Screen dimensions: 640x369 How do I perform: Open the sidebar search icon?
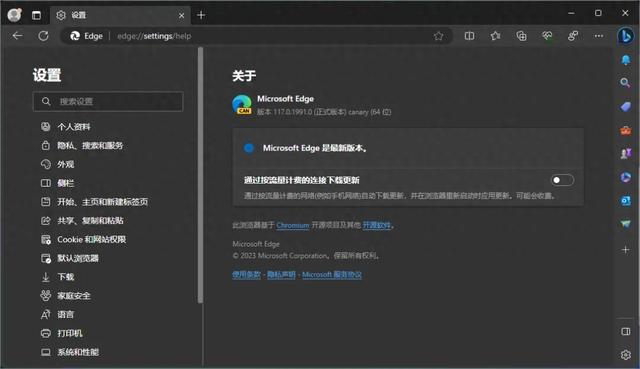click(625, 83)
